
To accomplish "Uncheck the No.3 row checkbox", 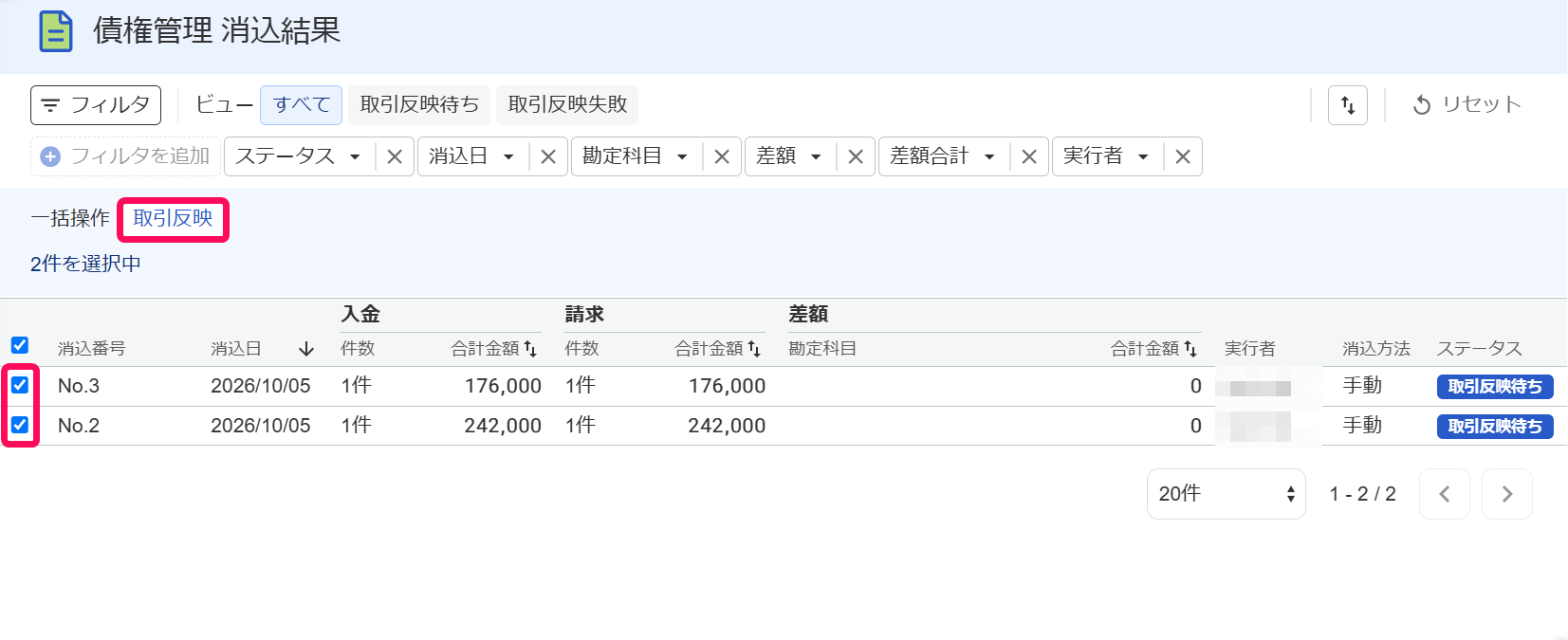I will pos(20,385).
